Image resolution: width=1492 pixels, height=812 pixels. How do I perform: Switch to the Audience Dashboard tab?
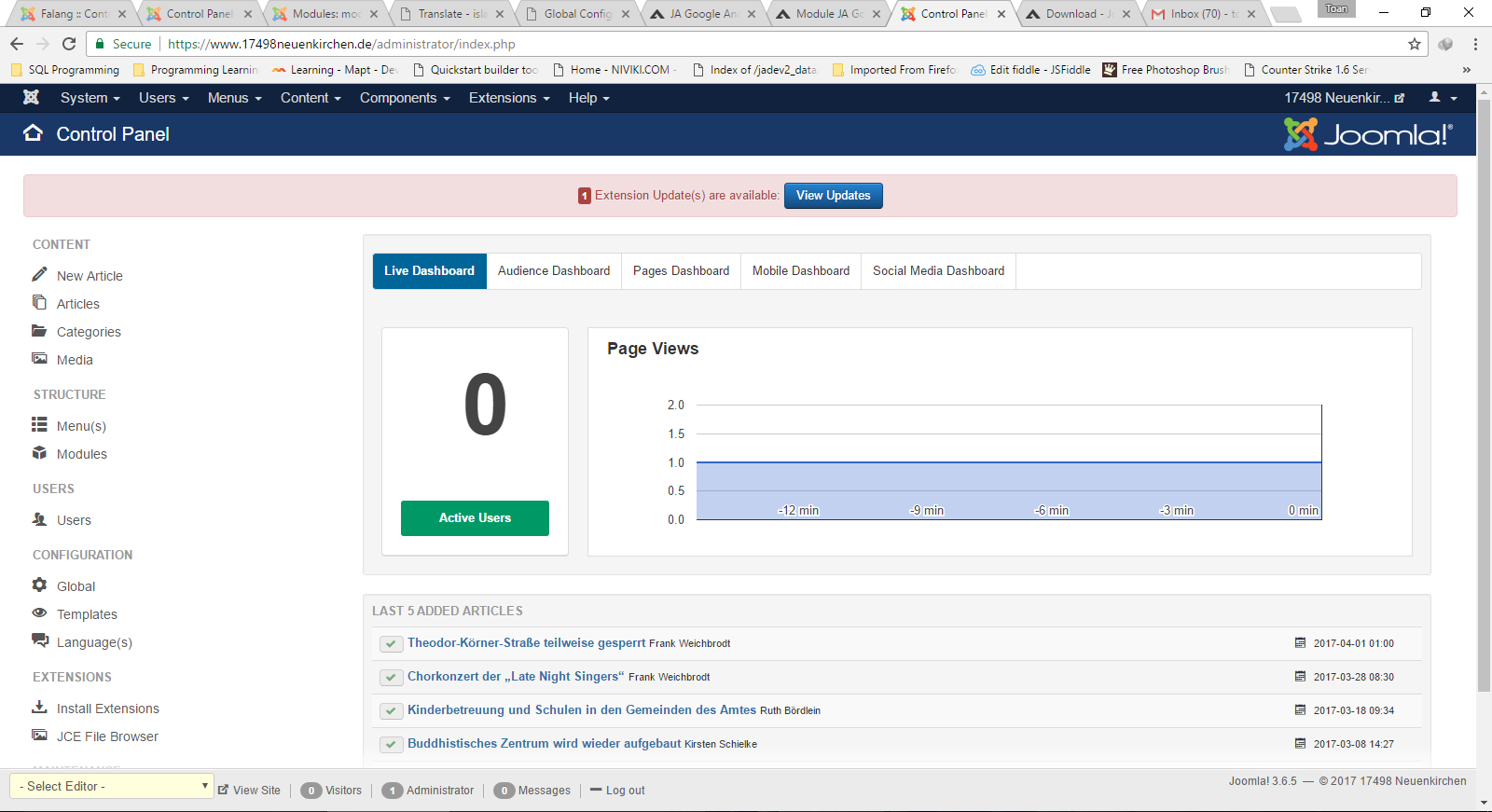(554, 271)
